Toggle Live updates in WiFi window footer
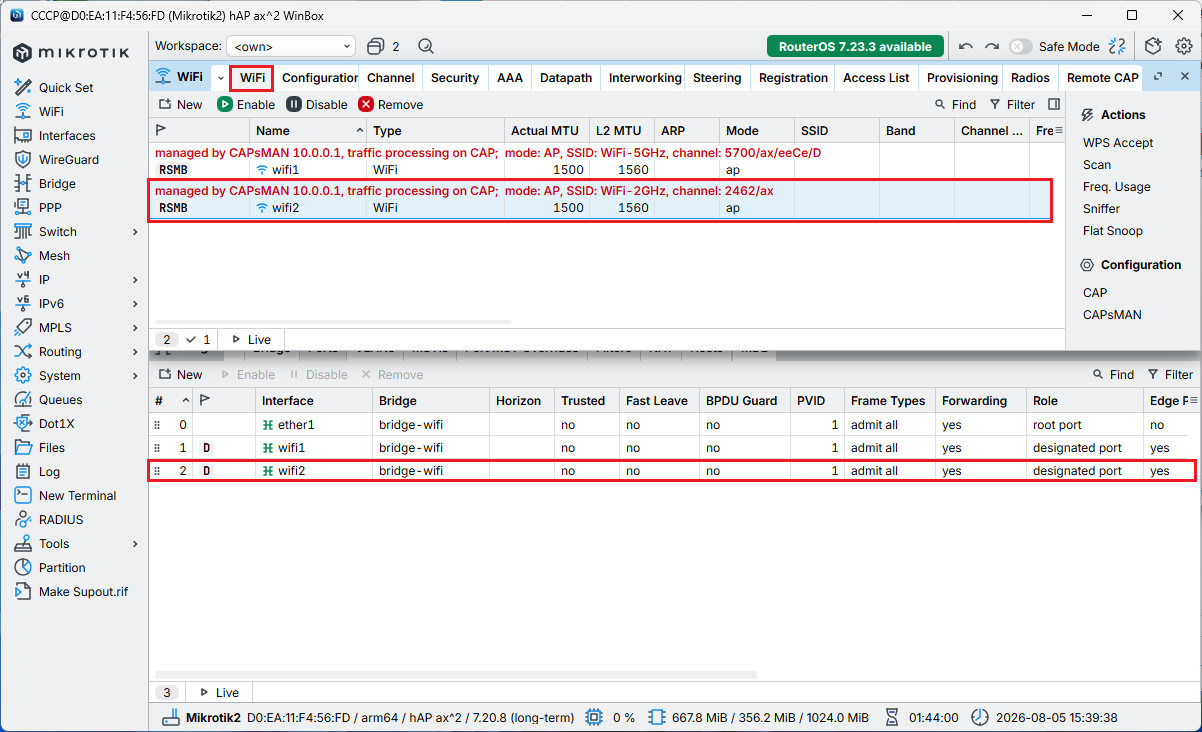 tap(251, 339)
